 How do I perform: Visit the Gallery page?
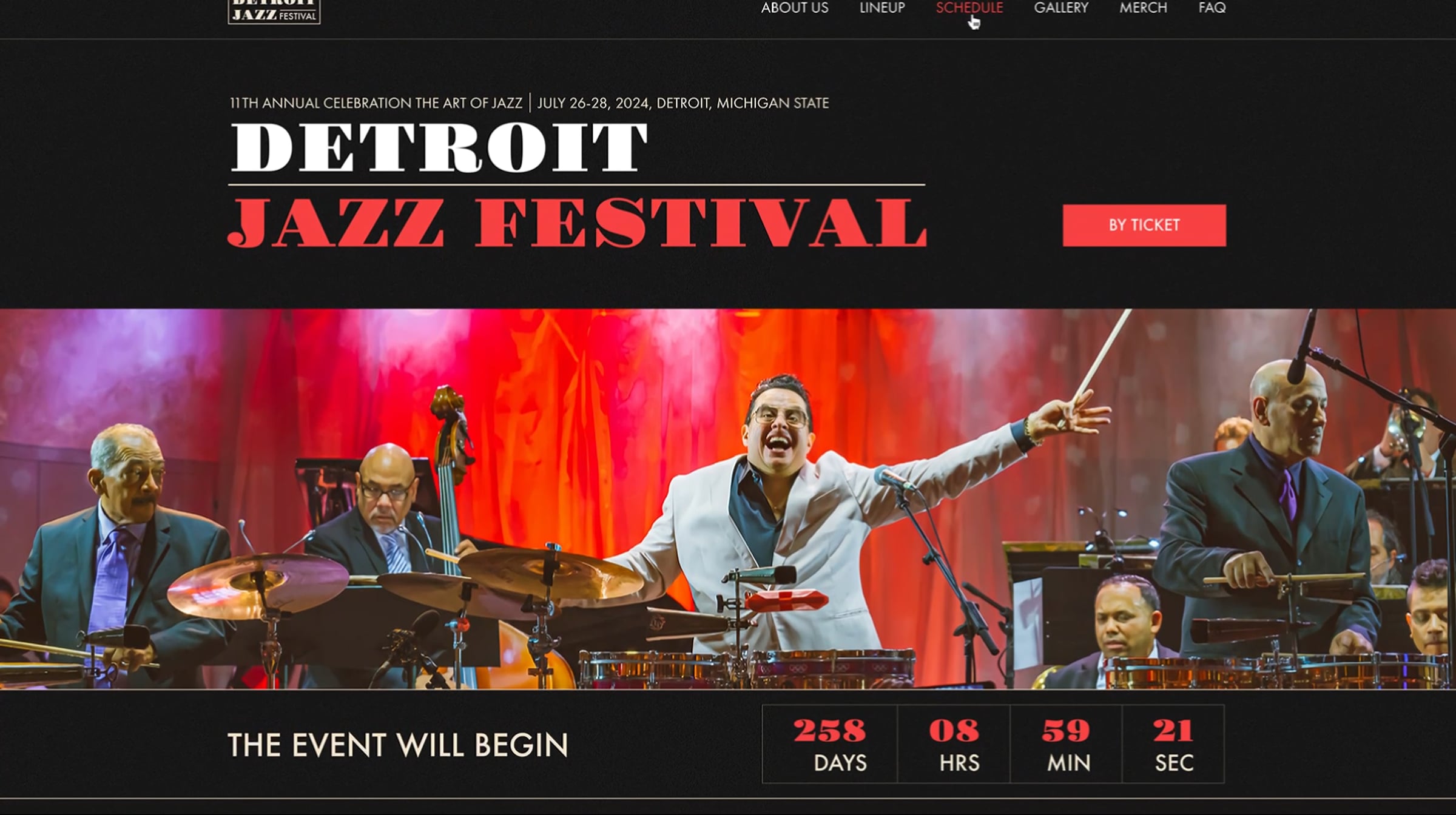pos(1061,8)
